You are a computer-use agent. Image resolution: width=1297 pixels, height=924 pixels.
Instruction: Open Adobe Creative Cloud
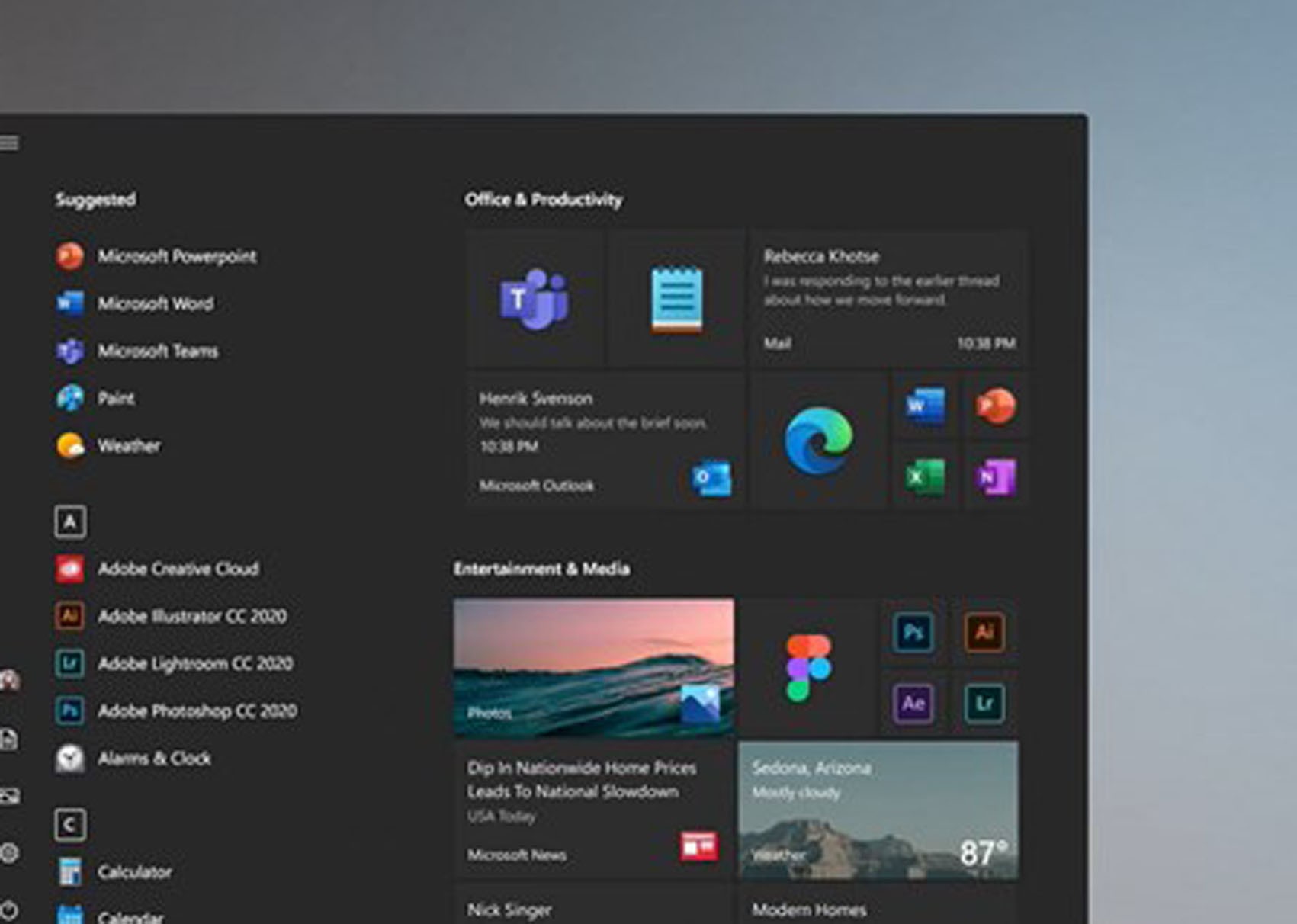157,569
